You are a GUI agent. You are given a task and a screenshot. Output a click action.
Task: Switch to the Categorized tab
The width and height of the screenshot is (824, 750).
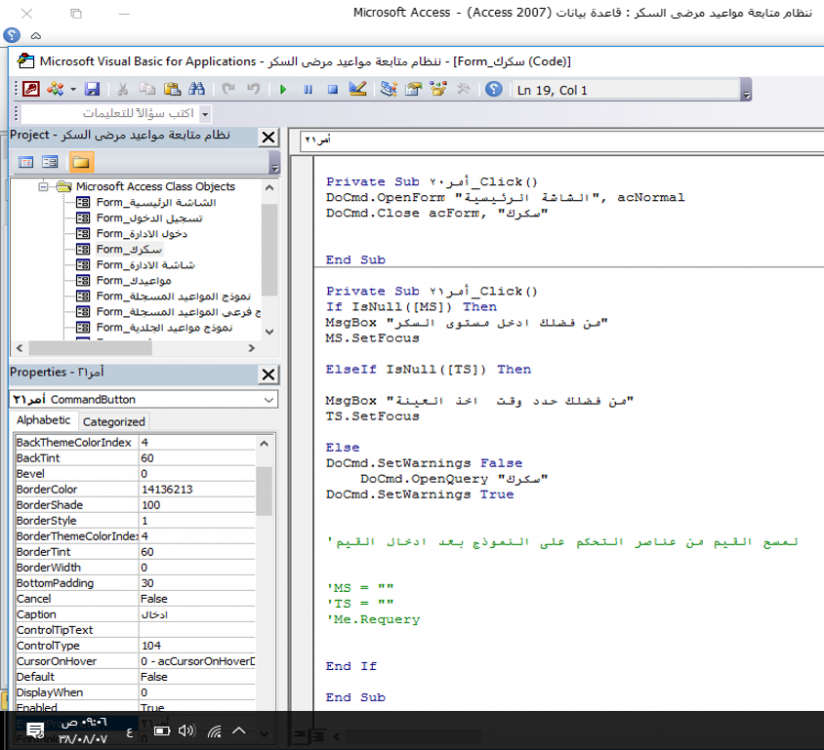114,422
